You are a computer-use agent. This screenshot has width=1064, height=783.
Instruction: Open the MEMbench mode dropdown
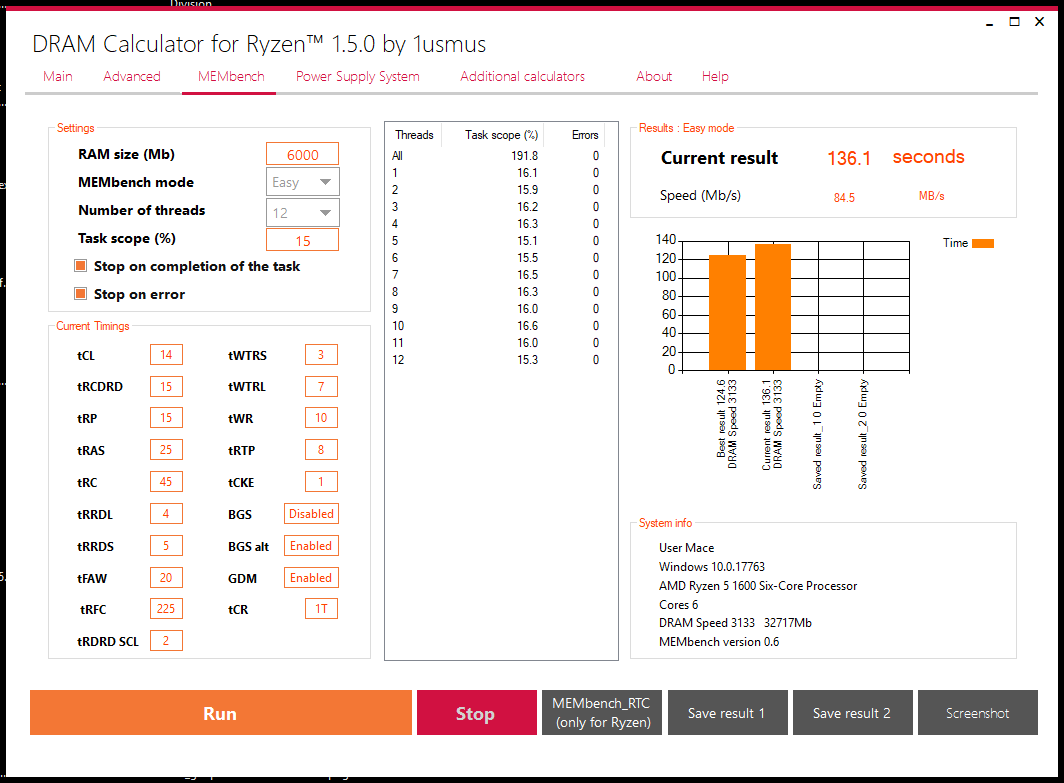(x=303, y=182)
